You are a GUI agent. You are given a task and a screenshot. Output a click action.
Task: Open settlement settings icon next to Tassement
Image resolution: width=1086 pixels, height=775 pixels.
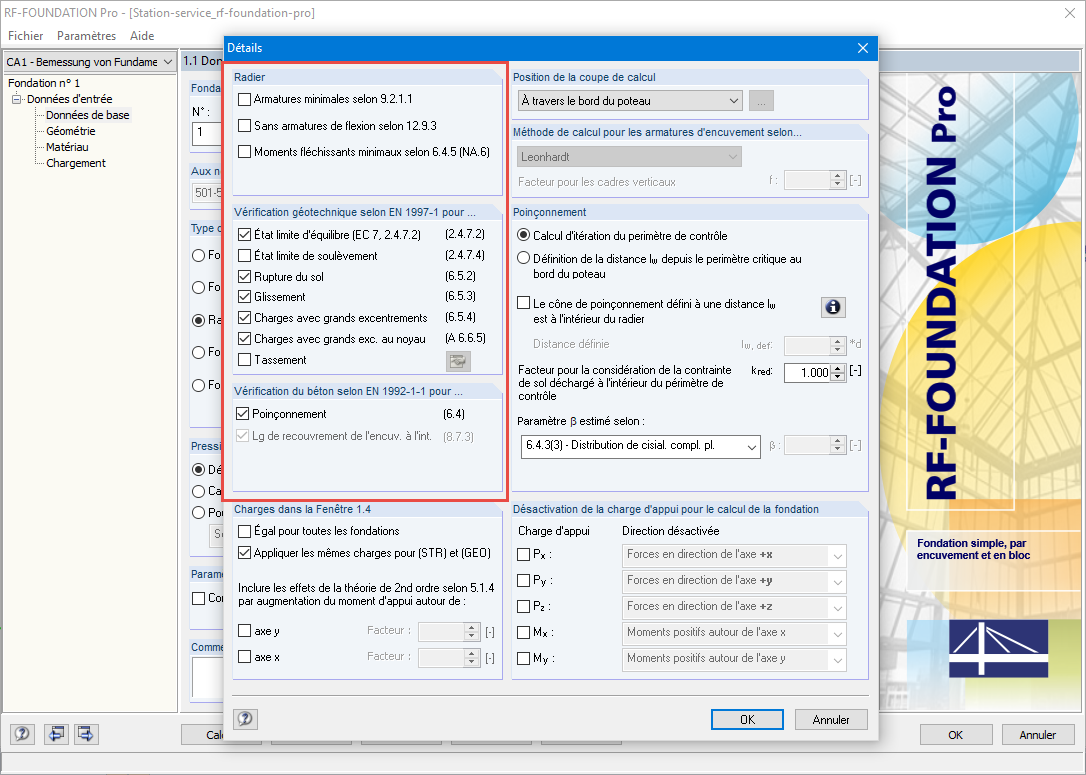[x=458, y=361]
